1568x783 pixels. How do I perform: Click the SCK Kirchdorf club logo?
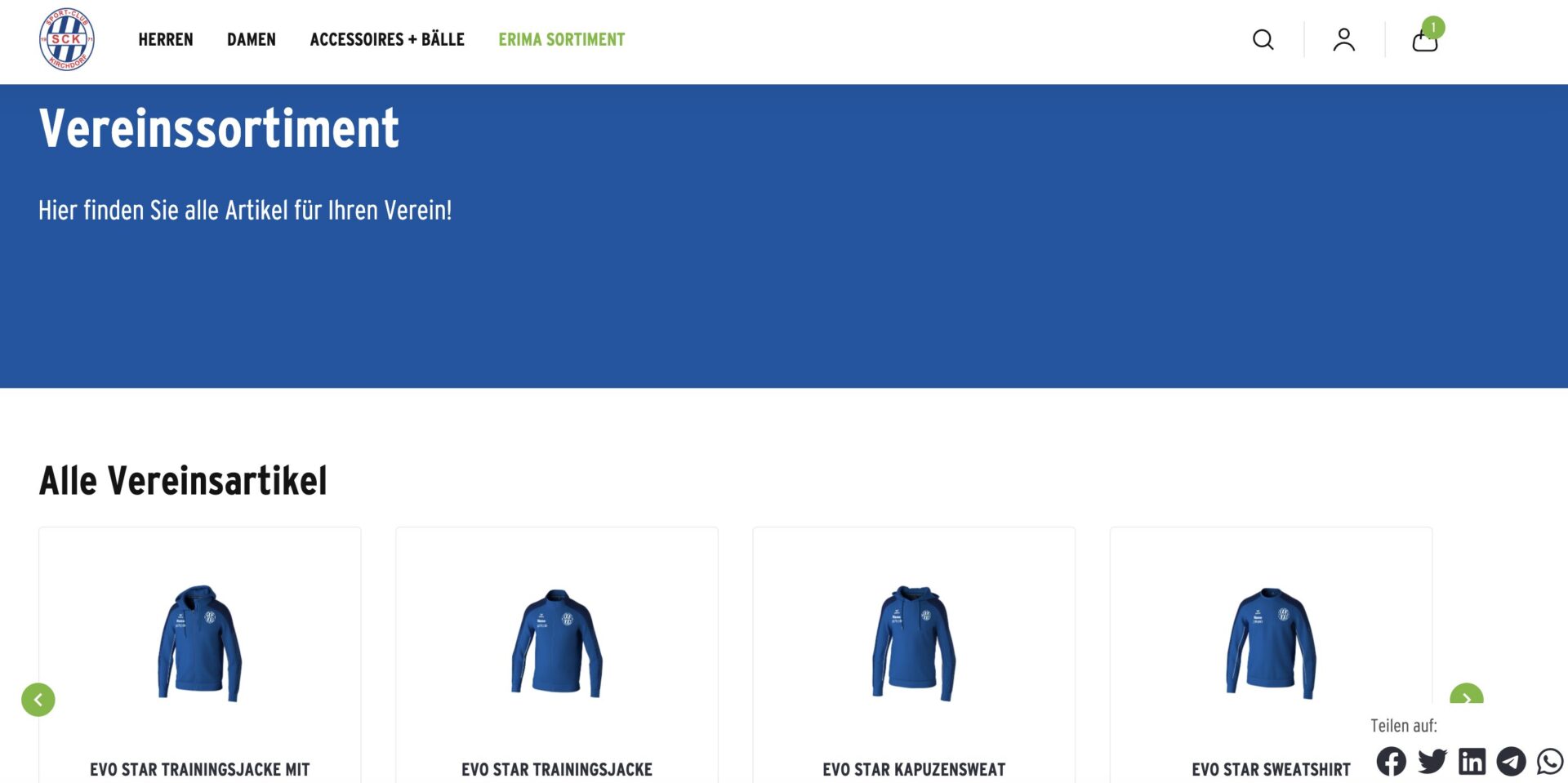tap(67, 39)
